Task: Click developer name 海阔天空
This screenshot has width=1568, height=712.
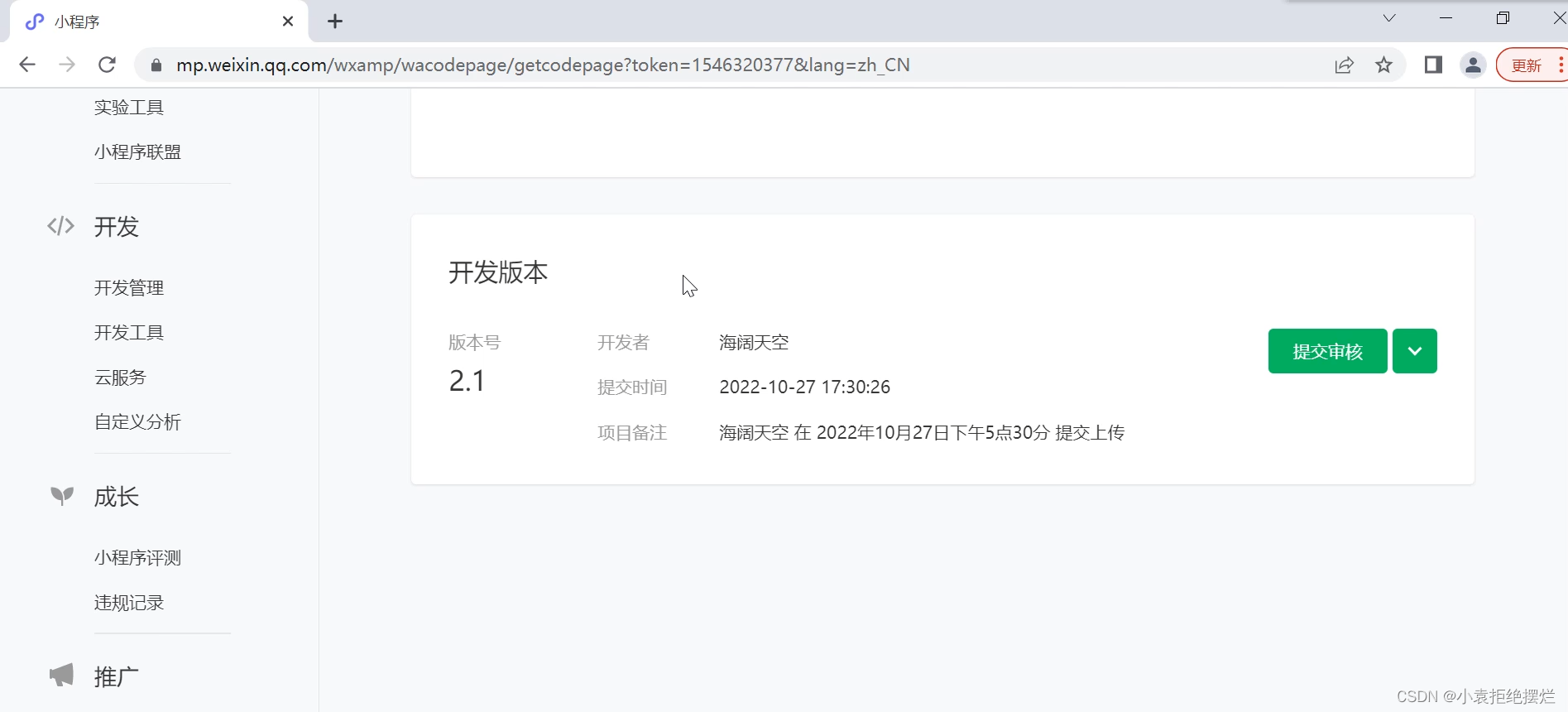Action: click(x=754, y=342)
